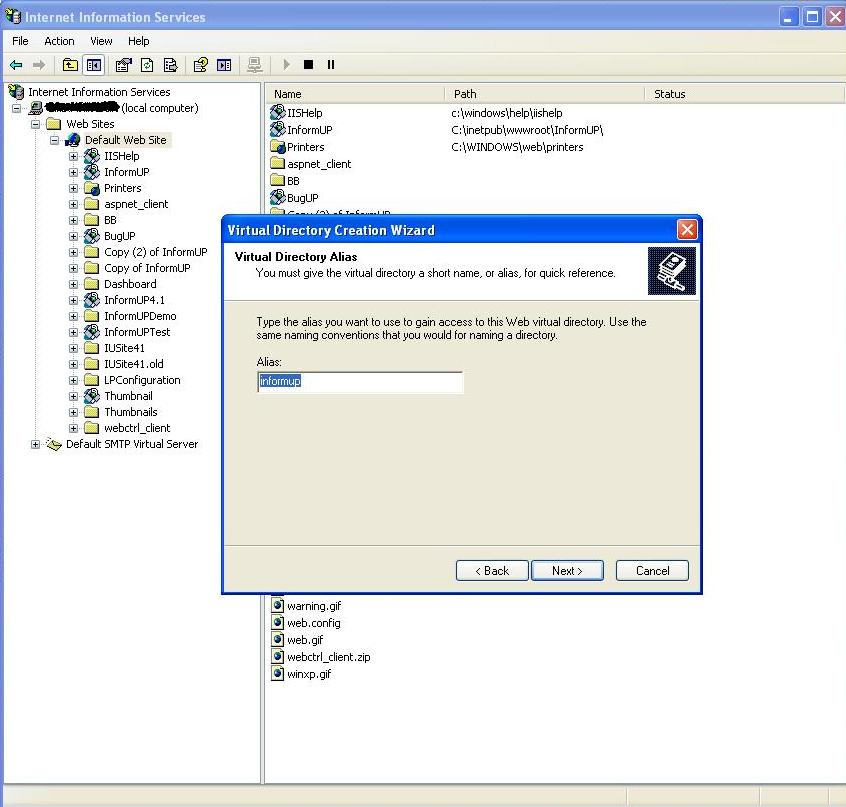Viewport: 846px width, 807px height.
Task: Click the Refresh toolbar icon
Action: tap(147, 65)
